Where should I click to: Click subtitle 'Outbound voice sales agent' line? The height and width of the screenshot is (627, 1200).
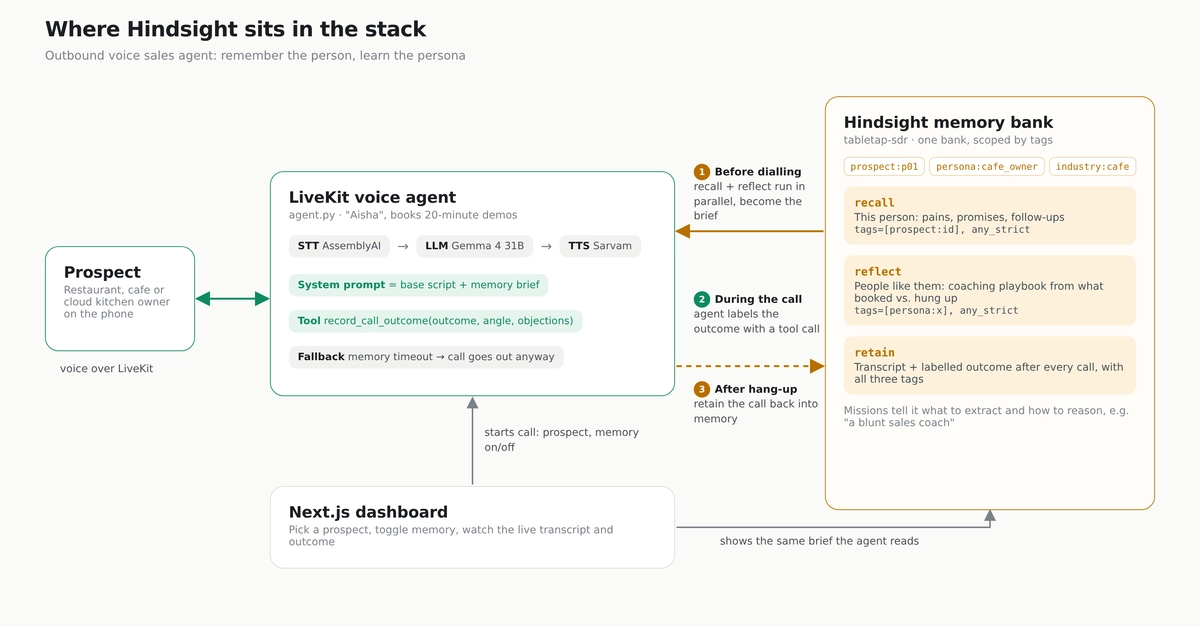click(x=255, y=55)
